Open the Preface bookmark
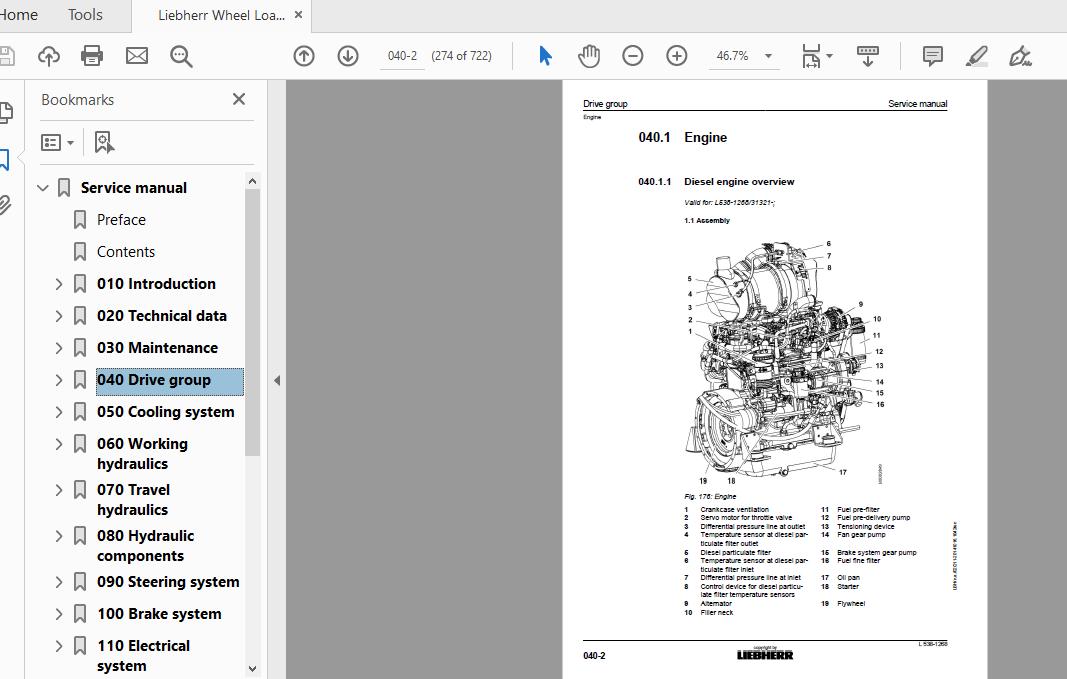 (x=121, y=220)
